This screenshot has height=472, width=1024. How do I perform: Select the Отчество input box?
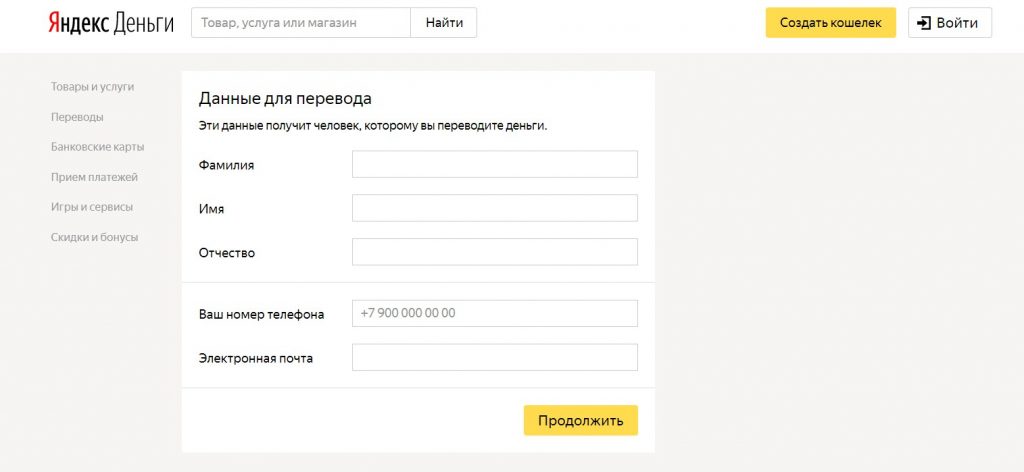[494, 252]
